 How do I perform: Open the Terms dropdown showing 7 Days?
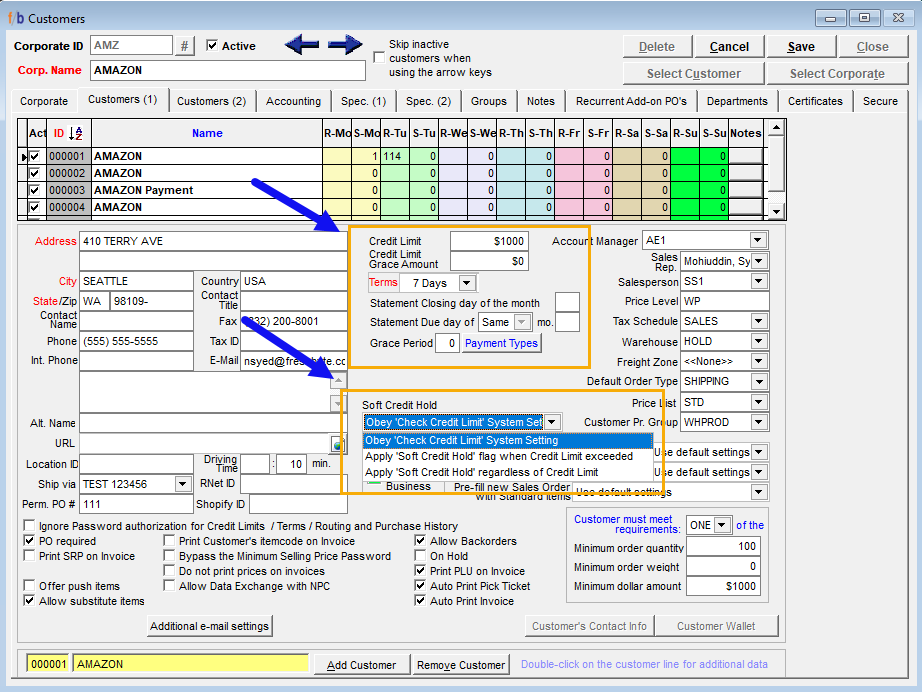pos(466,284)
